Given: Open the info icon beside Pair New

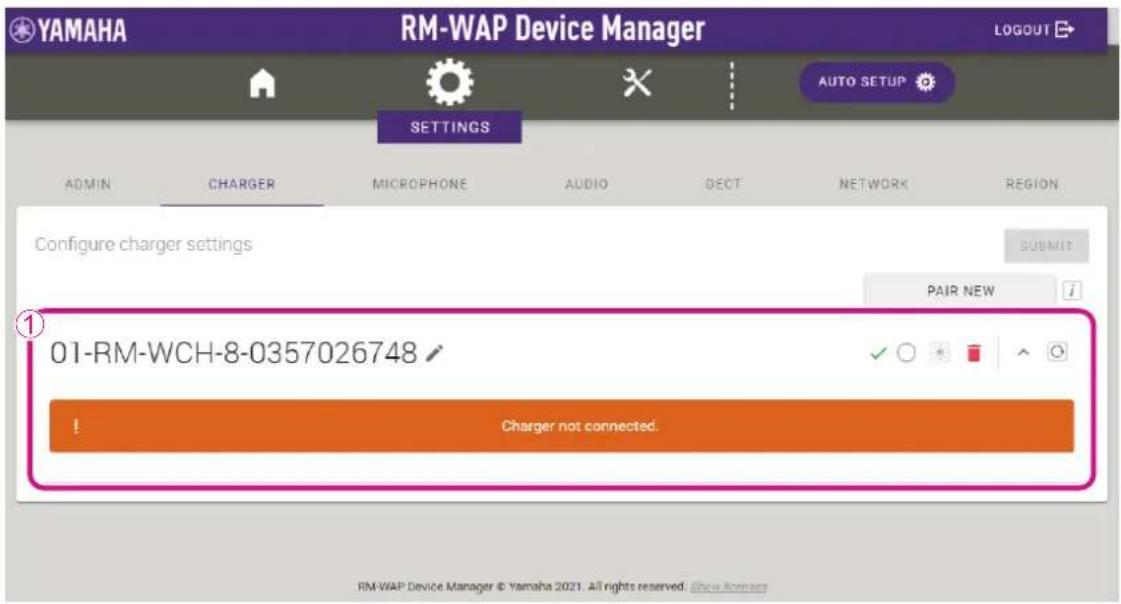Looking at the screenshot, I should tap(1072, 290).
